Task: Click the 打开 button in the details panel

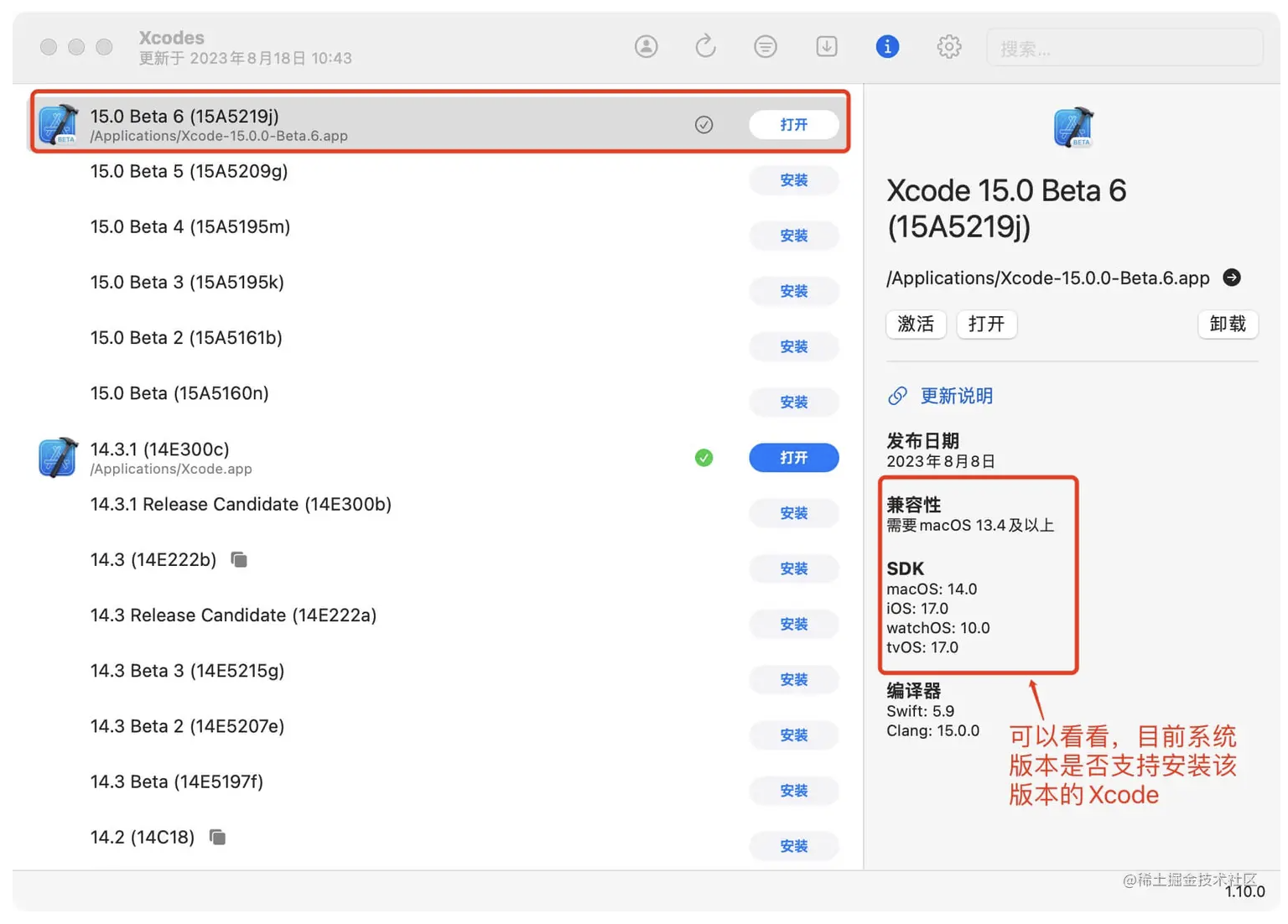Action: 987,324
